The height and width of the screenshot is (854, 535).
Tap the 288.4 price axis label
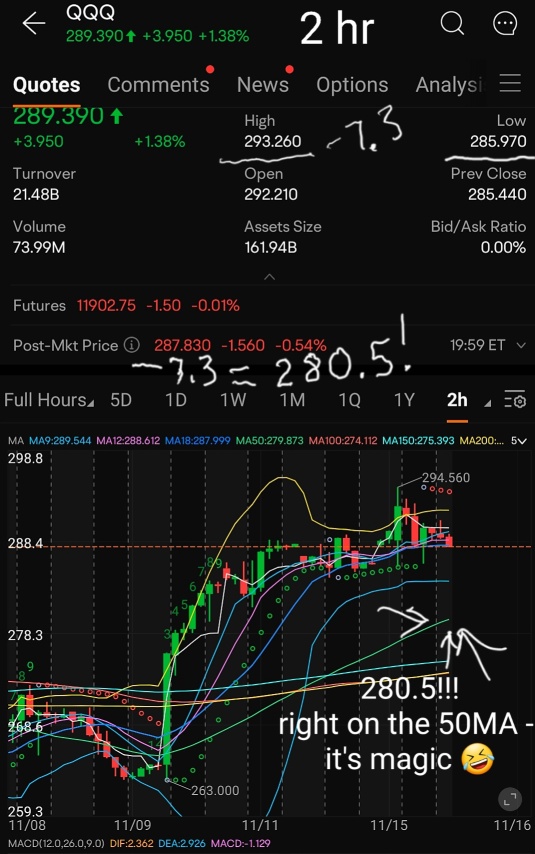click(25, 543)
